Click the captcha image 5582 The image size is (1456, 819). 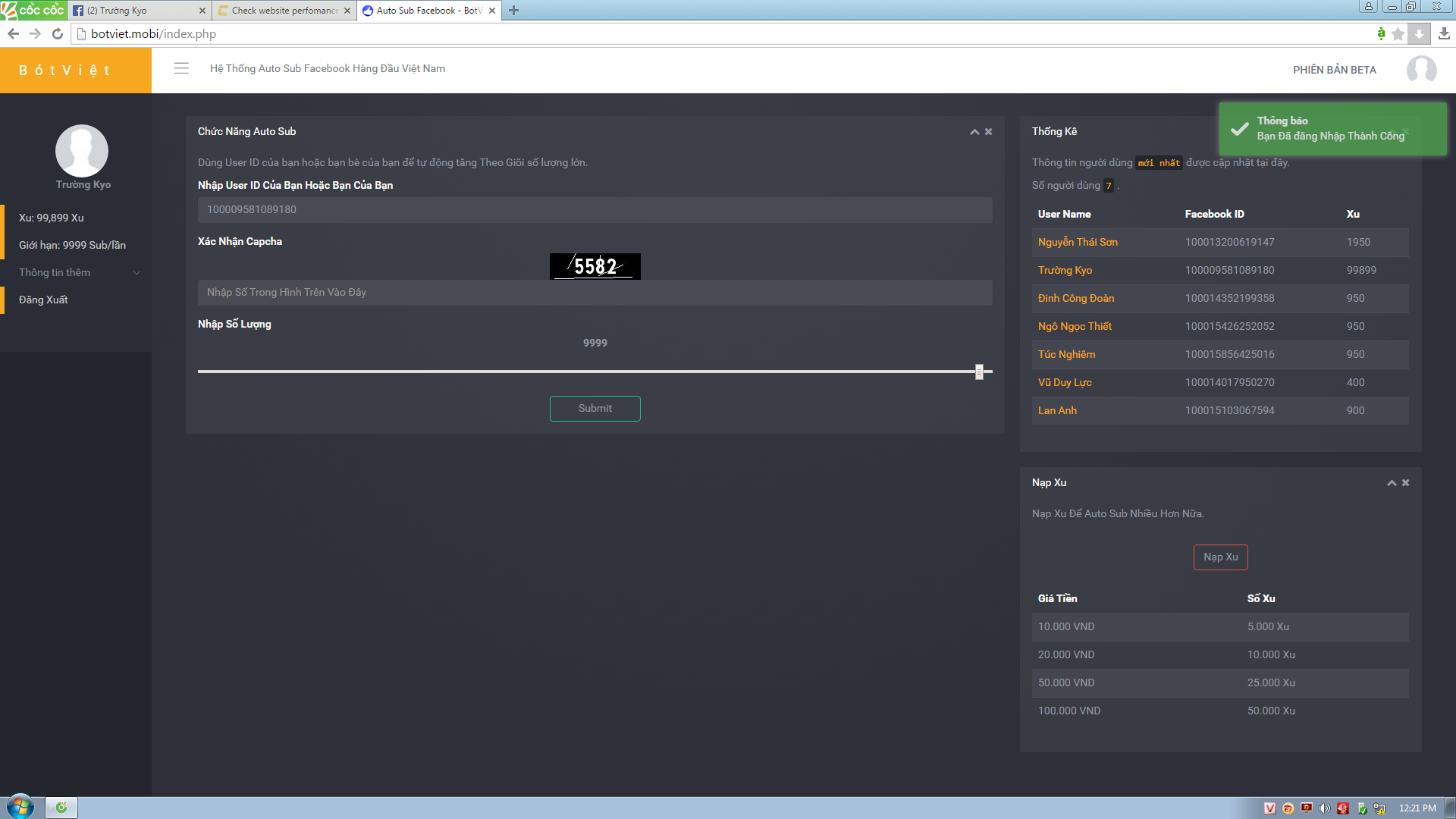(595, 266)
